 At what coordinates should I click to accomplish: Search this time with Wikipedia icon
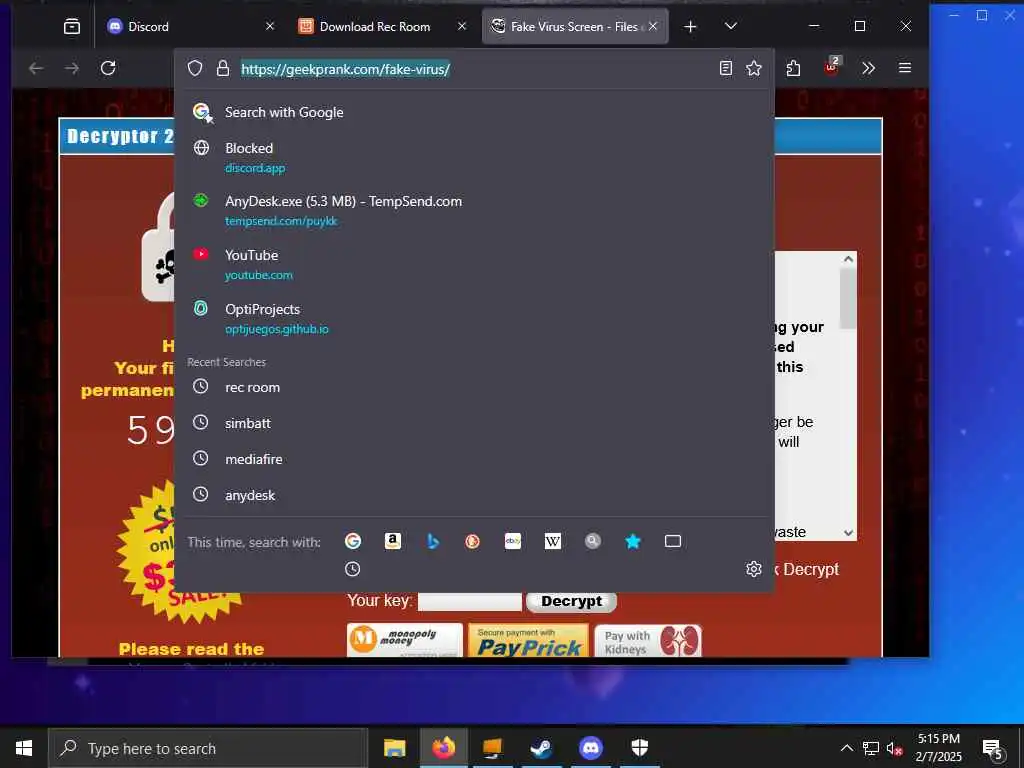coord(552,541)
